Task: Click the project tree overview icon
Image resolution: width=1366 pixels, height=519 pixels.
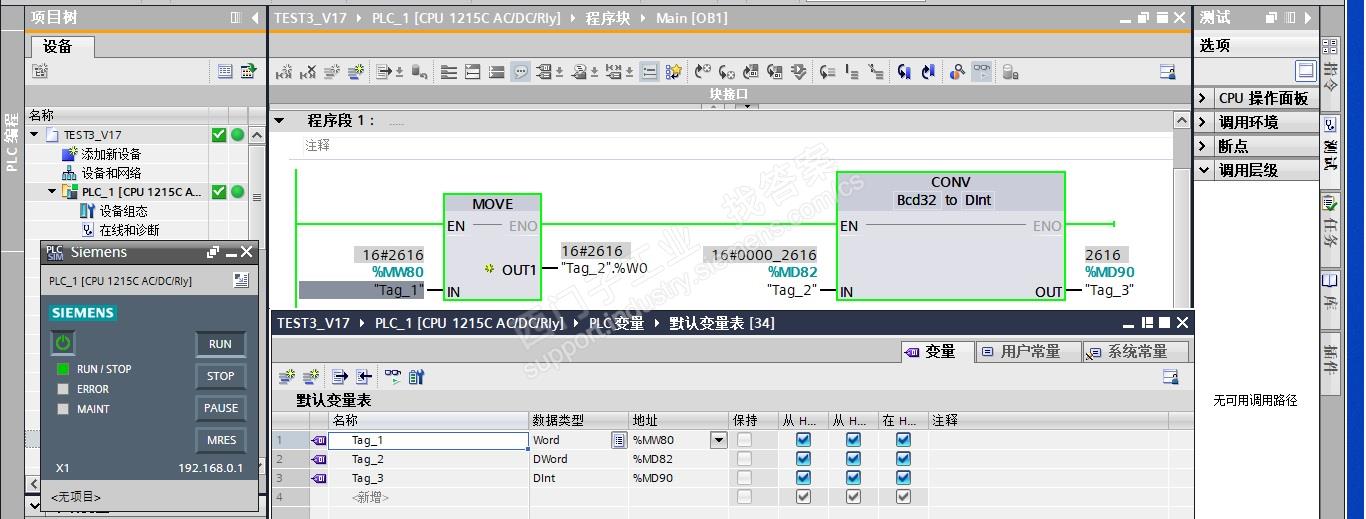Action: click(248, 72)
